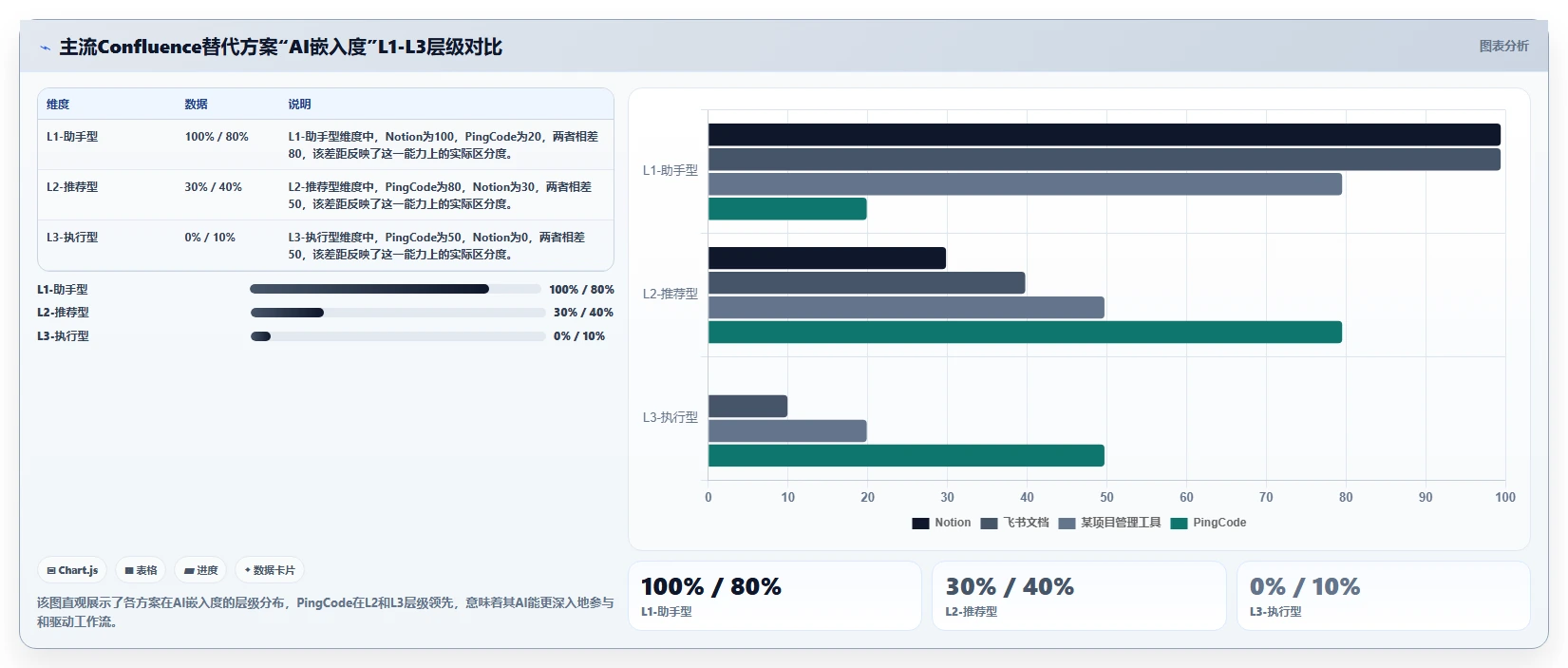Click the PingCode legend label text

click(1219, 523)
